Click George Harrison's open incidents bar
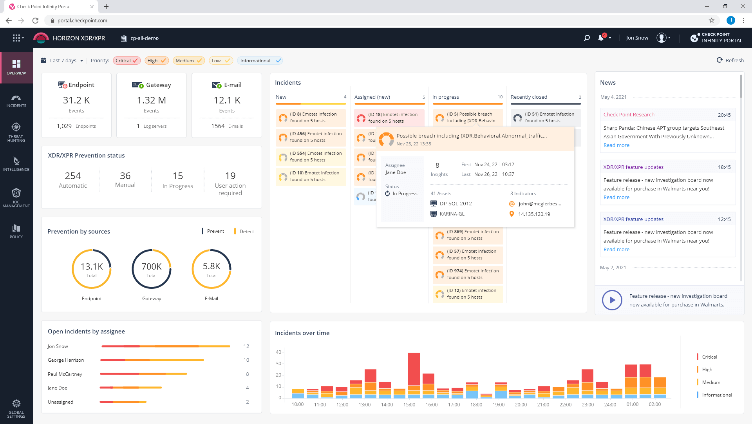 [x=152, y=360]
